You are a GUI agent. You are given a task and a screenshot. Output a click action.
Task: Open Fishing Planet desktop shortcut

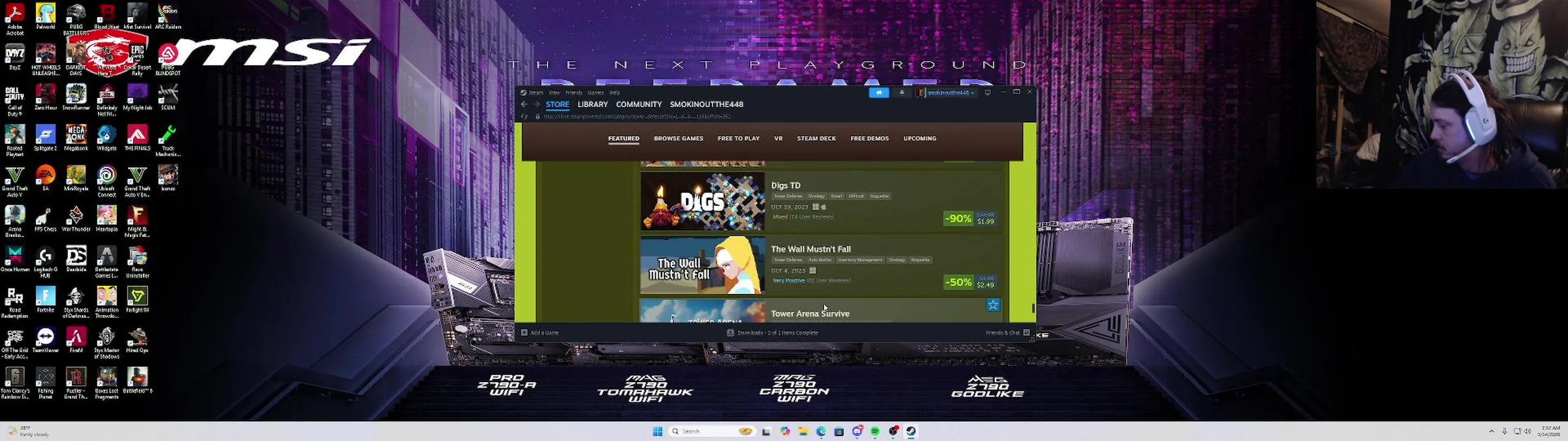45,383
